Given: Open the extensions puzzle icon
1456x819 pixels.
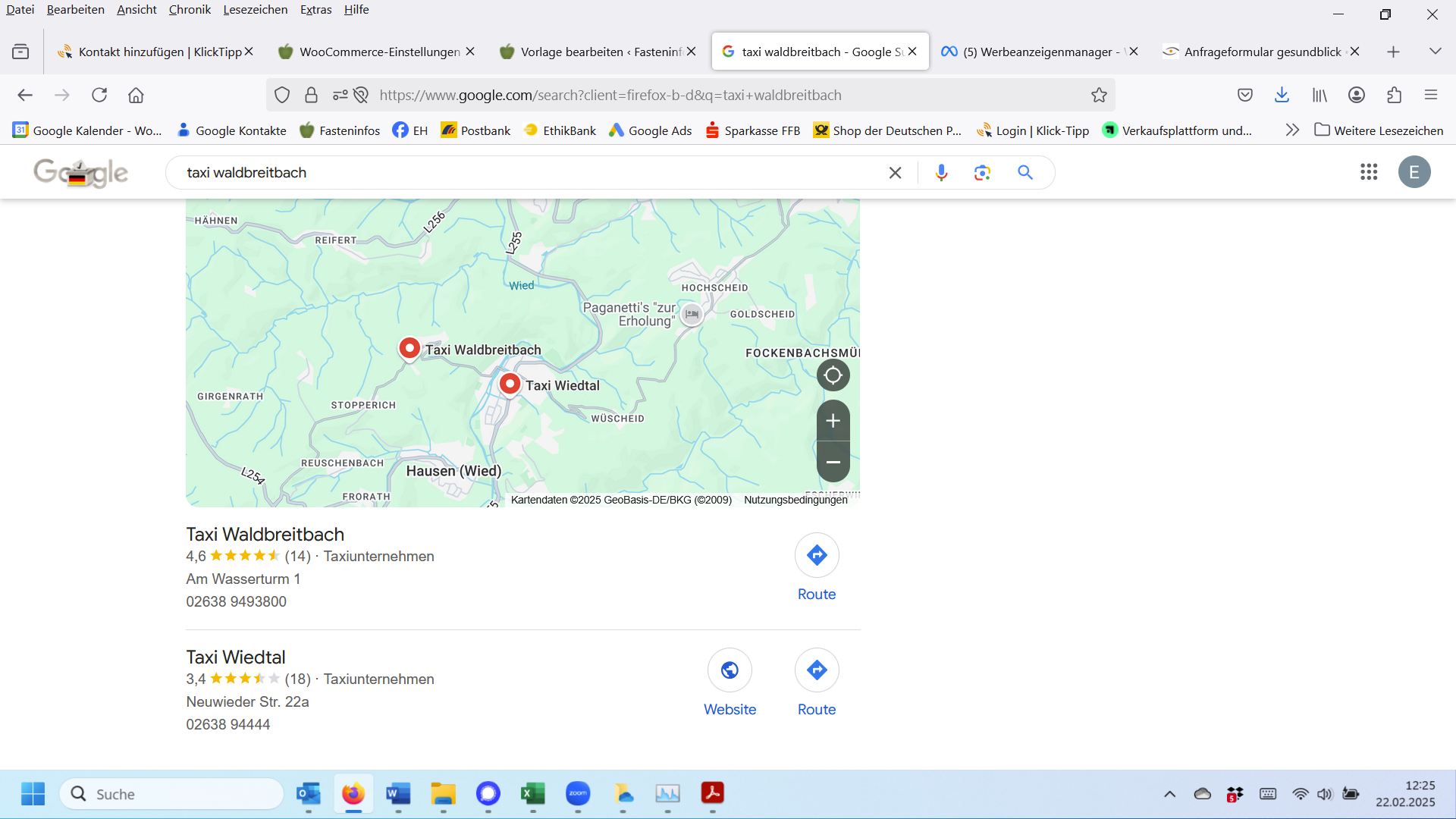Looking at the screenshot, I should tap(1394, 95).
